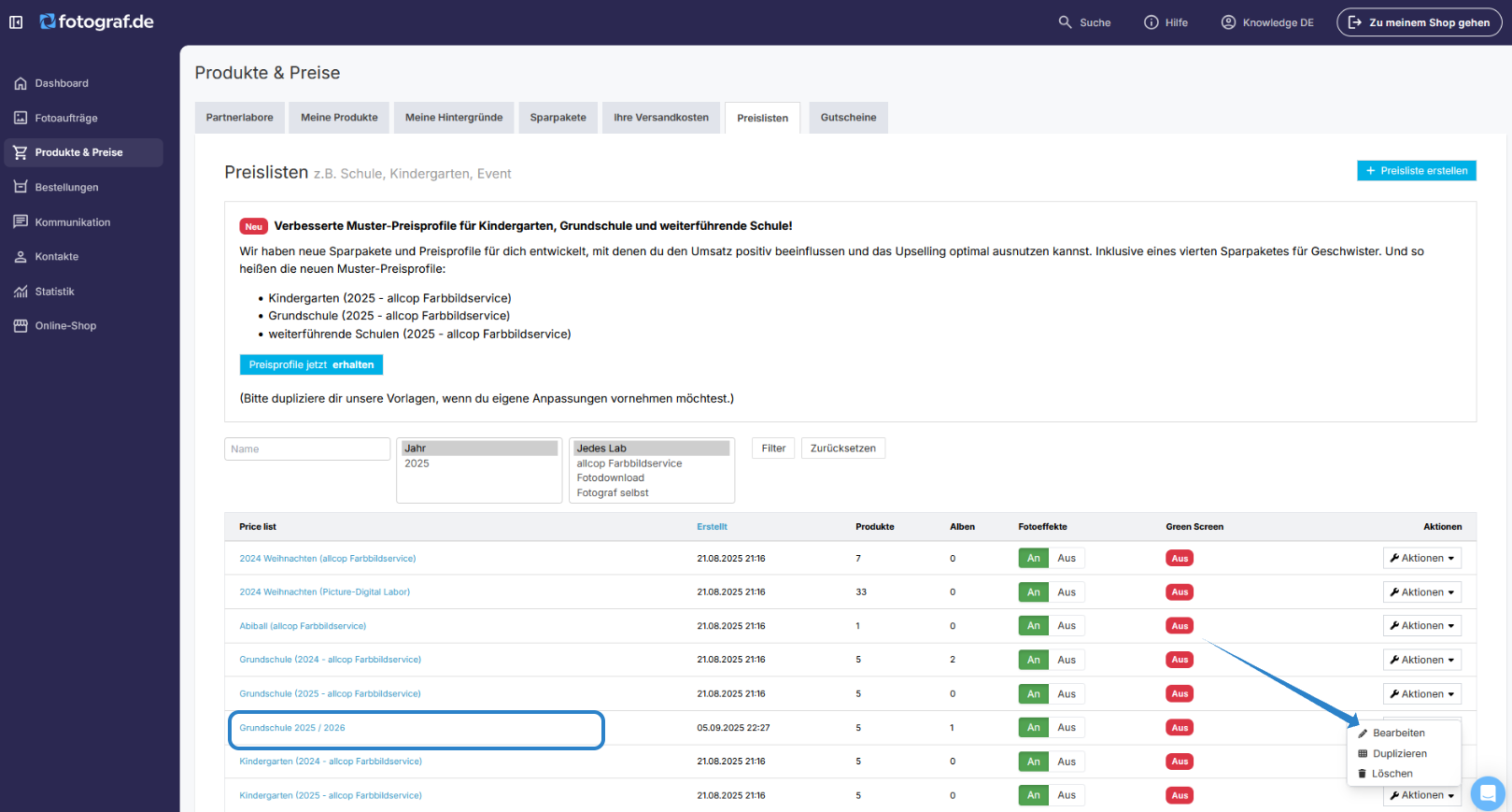Open the Fotoaufträge image icon
The width and height of the screenshot is (1512, 812).
click(21, 118)
